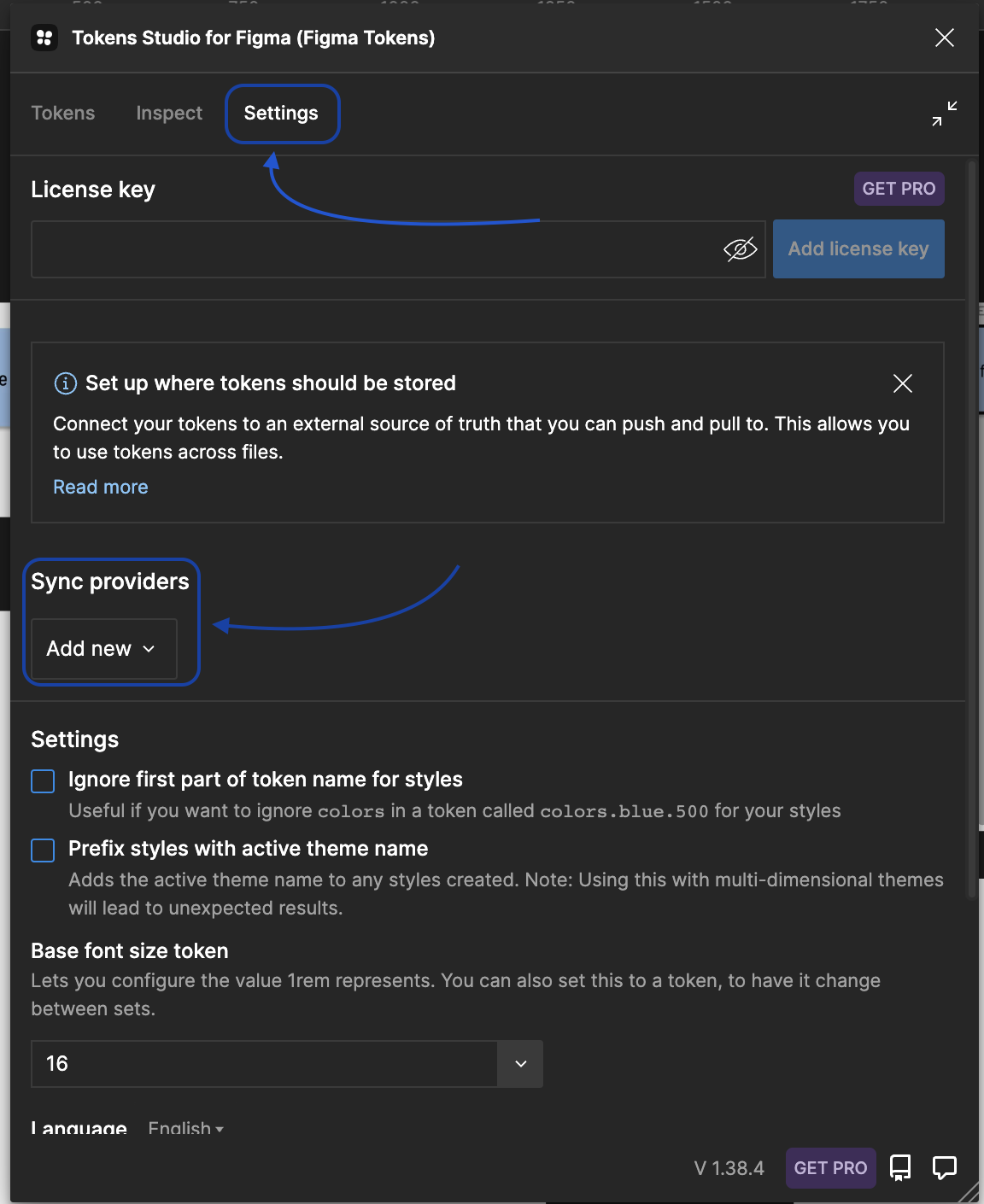Click GET PRO button beside License key
This screenshot has height=1204, width=984.
pos(899,189)
